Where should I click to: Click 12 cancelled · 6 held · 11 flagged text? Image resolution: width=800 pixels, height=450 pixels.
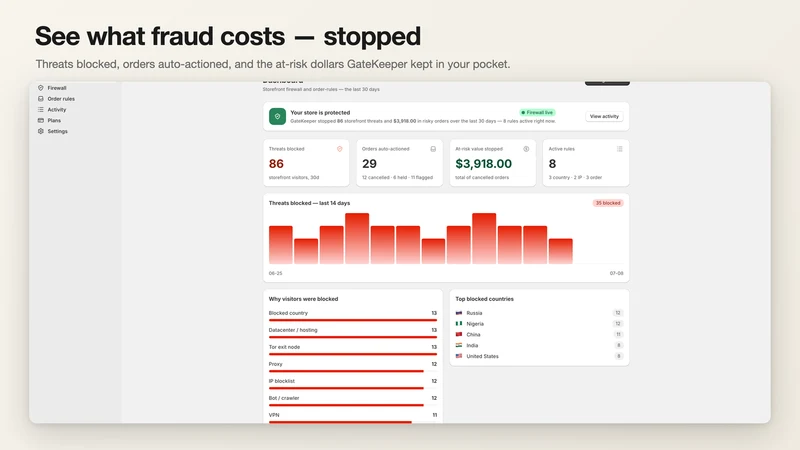[397, 178]
